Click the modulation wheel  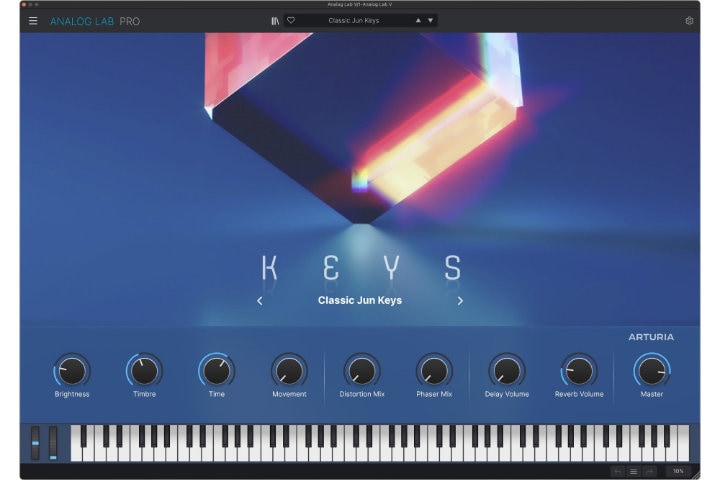click(x=53, y=443)
